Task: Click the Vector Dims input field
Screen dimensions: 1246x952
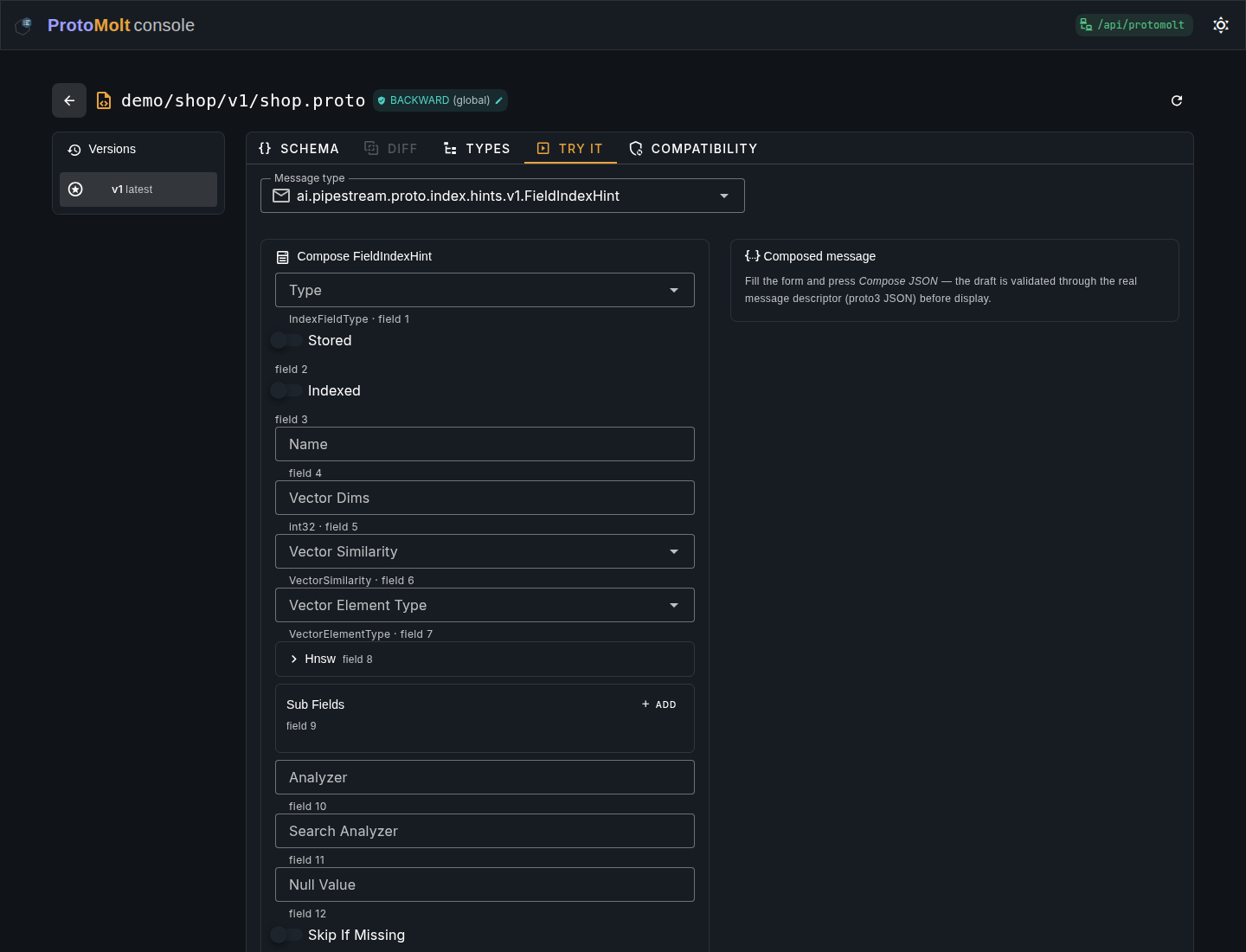Action: coord(485,498)
